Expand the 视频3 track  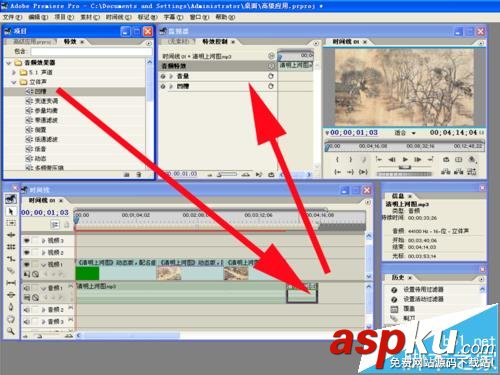coord(43,240)
